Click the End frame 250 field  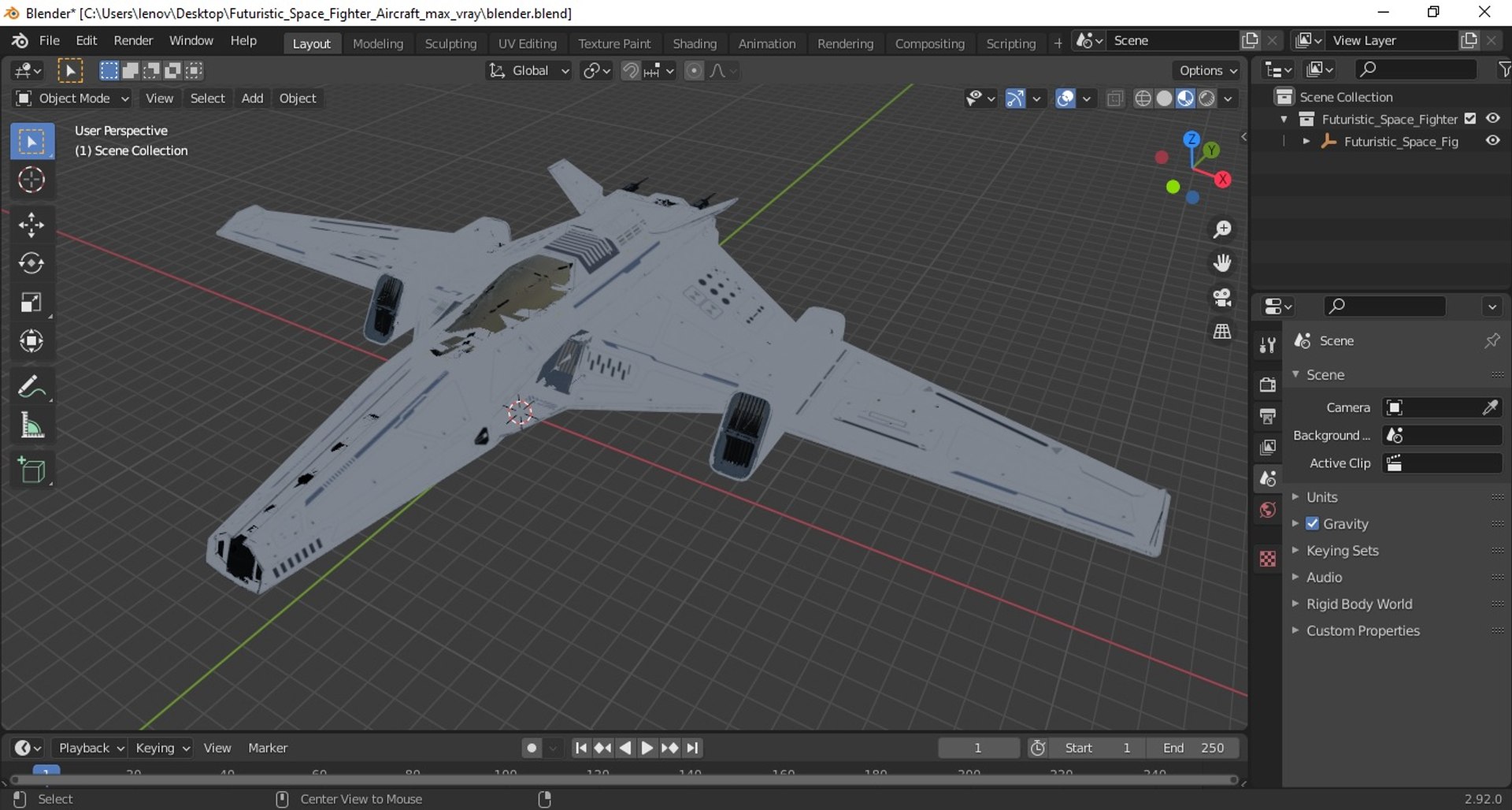[1193, 749]
